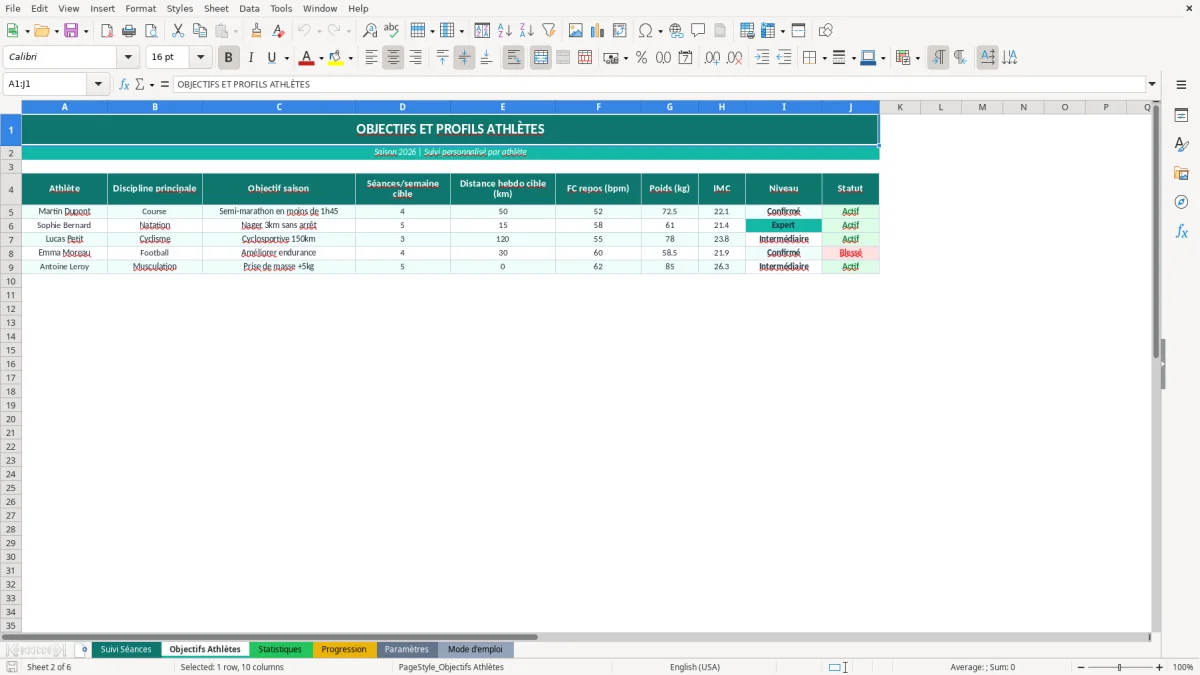Switch to Paramètres sheet tab

(x=406, y=650)
